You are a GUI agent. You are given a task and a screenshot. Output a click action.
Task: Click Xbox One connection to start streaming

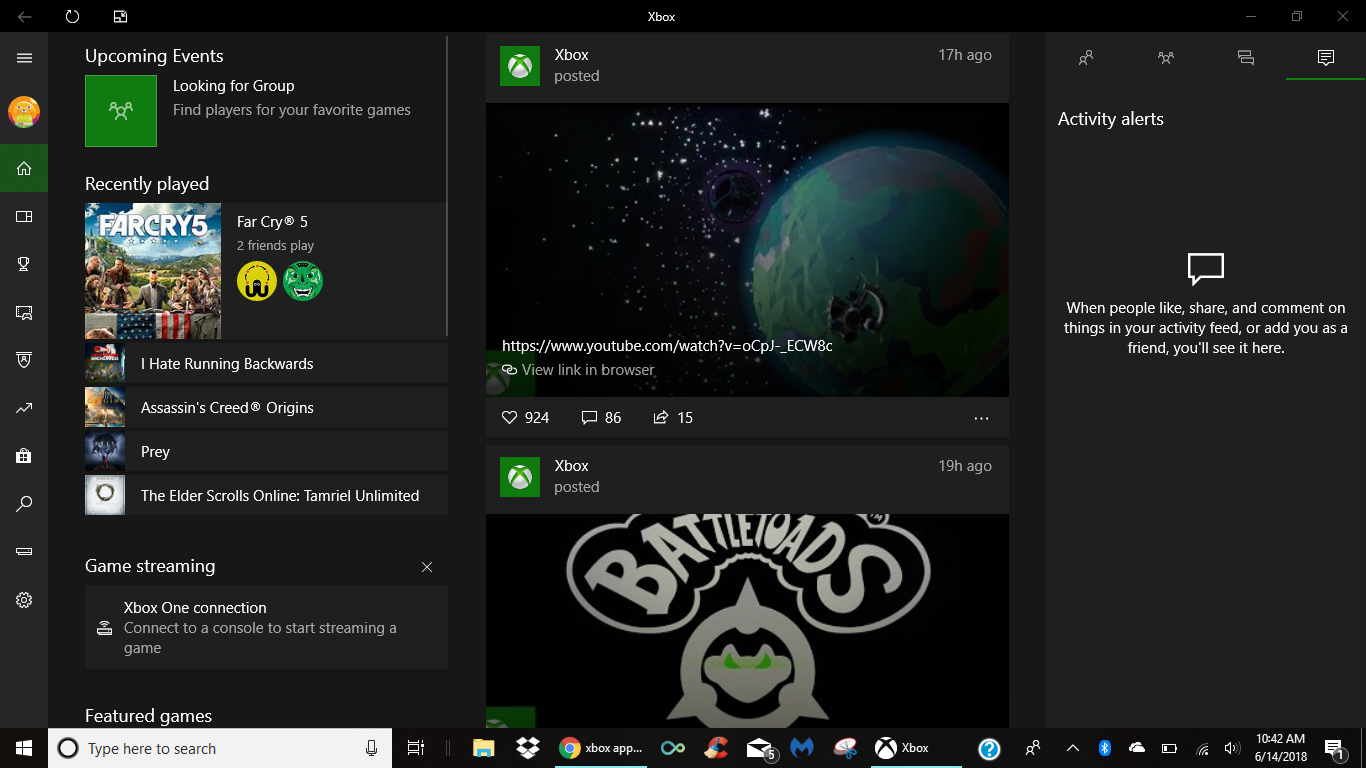[x=266, y=627]
